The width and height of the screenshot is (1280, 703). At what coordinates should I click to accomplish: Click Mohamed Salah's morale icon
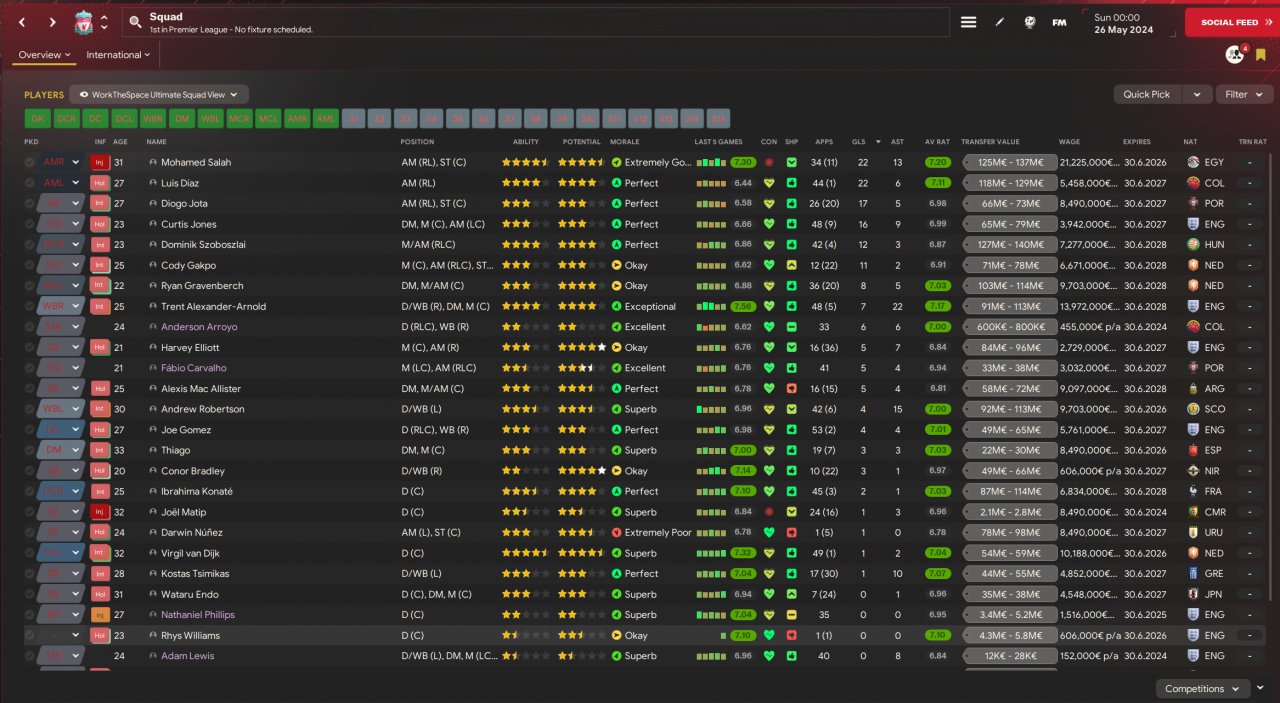point(616,162)
